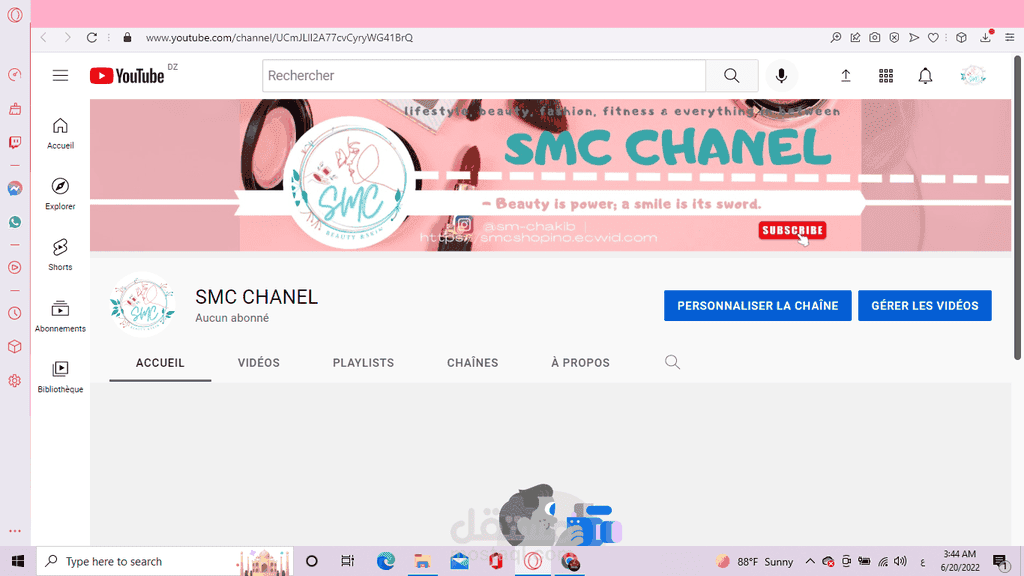The height and width of the screenshot is (576, 1024).
Task: Click the page vertical scrollbar
Action: [1017, 208]
